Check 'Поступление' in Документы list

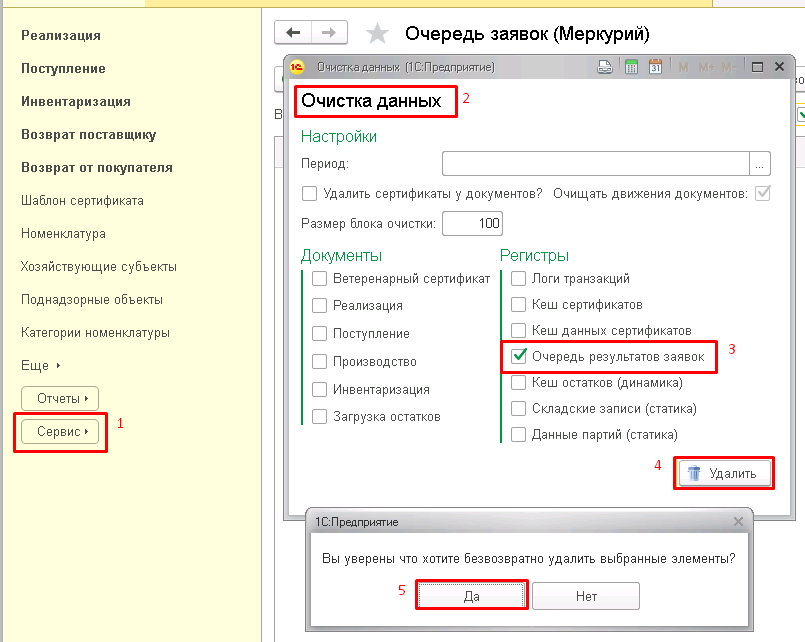[x=319, y=334]
